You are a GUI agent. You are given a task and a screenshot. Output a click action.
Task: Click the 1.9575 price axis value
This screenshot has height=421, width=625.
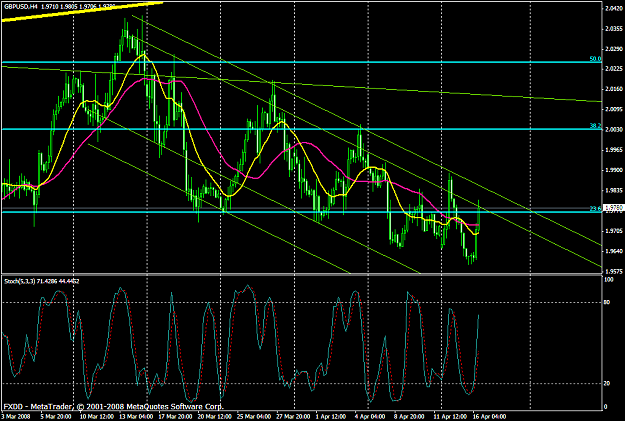click(613, 271)
